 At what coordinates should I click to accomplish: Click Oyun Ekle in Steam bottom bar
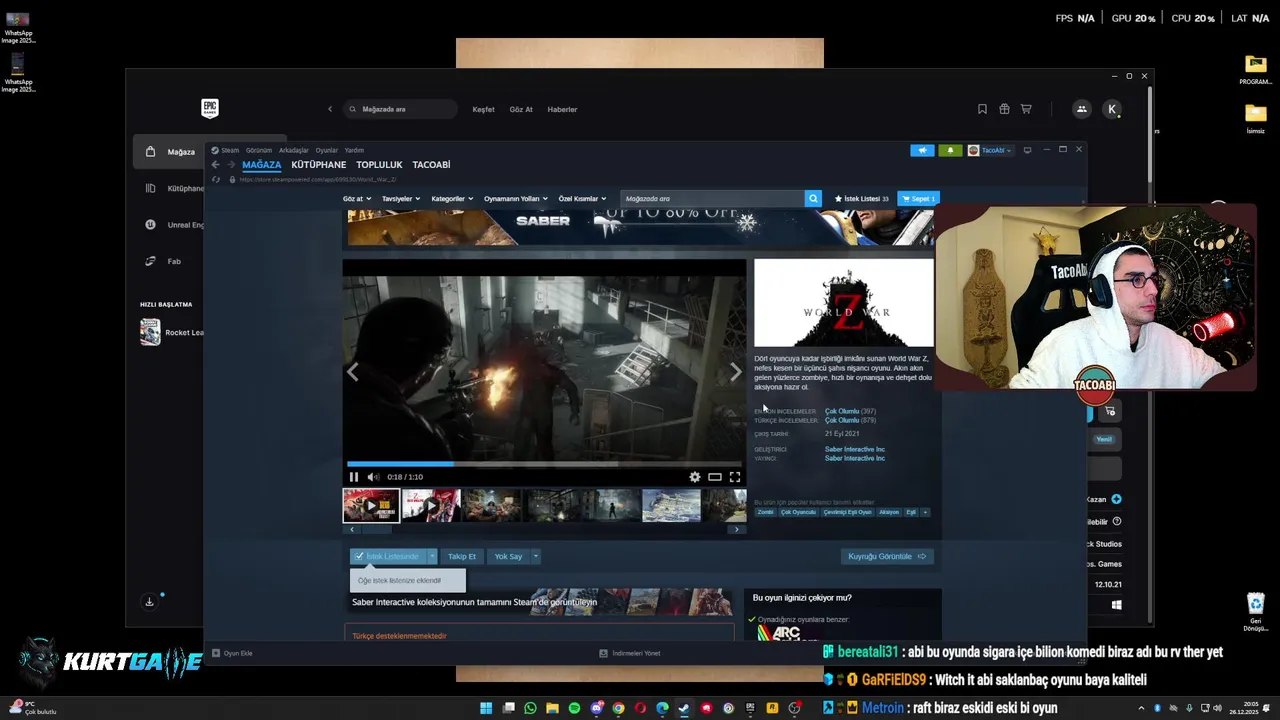[x=232, y=653]
